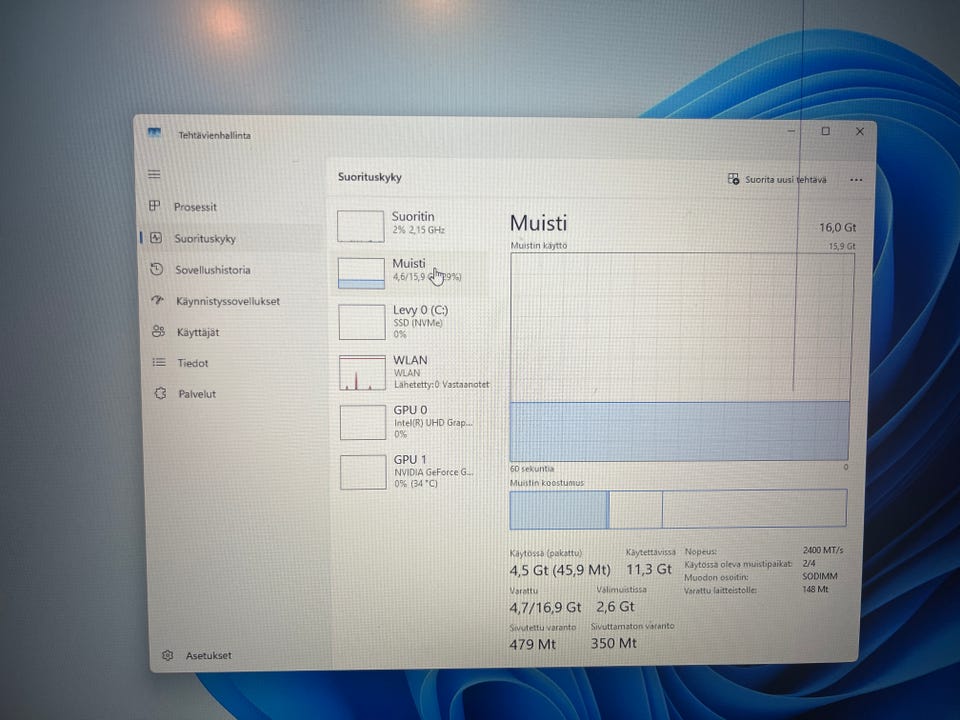The image size is (960, 720).
Task: Click the Käynnistyssovellukset gauge icon
Action: (157, 300)
